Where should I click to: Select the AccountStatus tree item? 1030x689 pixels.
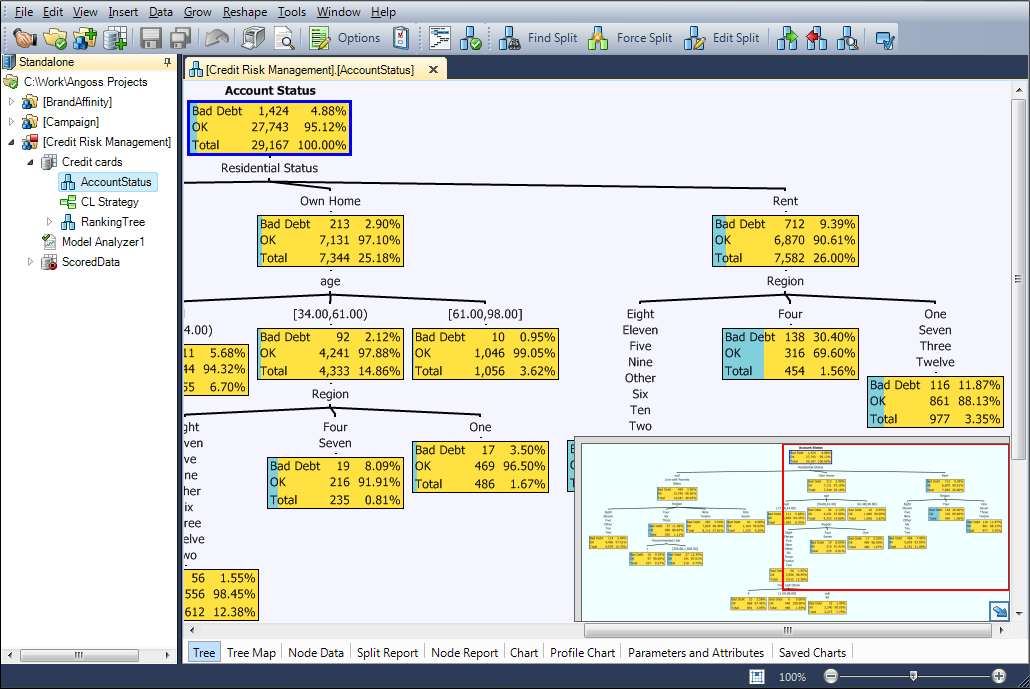116,182
